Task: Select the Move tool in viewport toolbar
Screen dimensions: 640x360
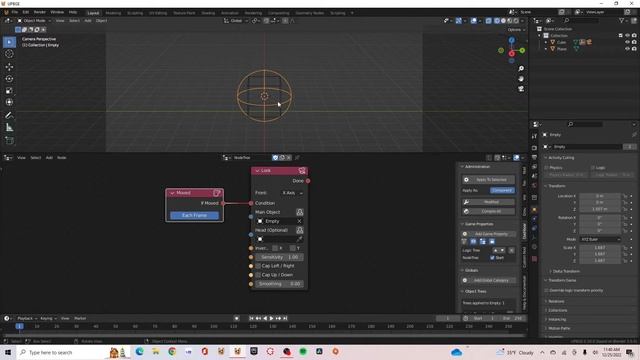Action: point(9,67)
